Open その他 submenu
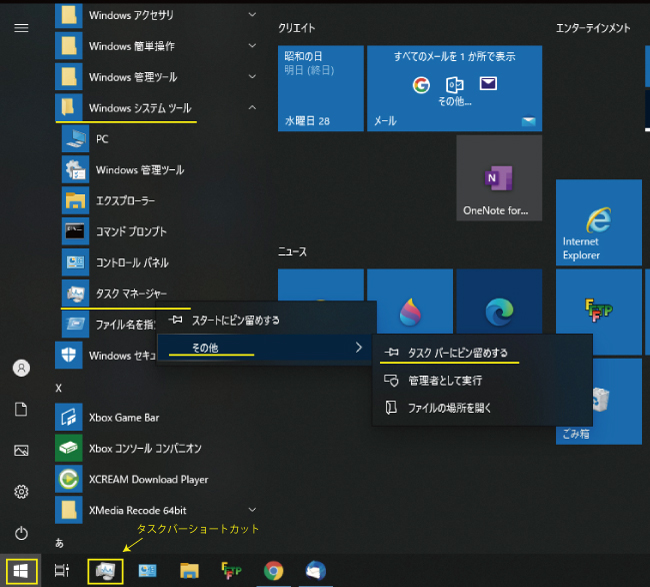This screenshot has height=587, width=650. point(266,348)
